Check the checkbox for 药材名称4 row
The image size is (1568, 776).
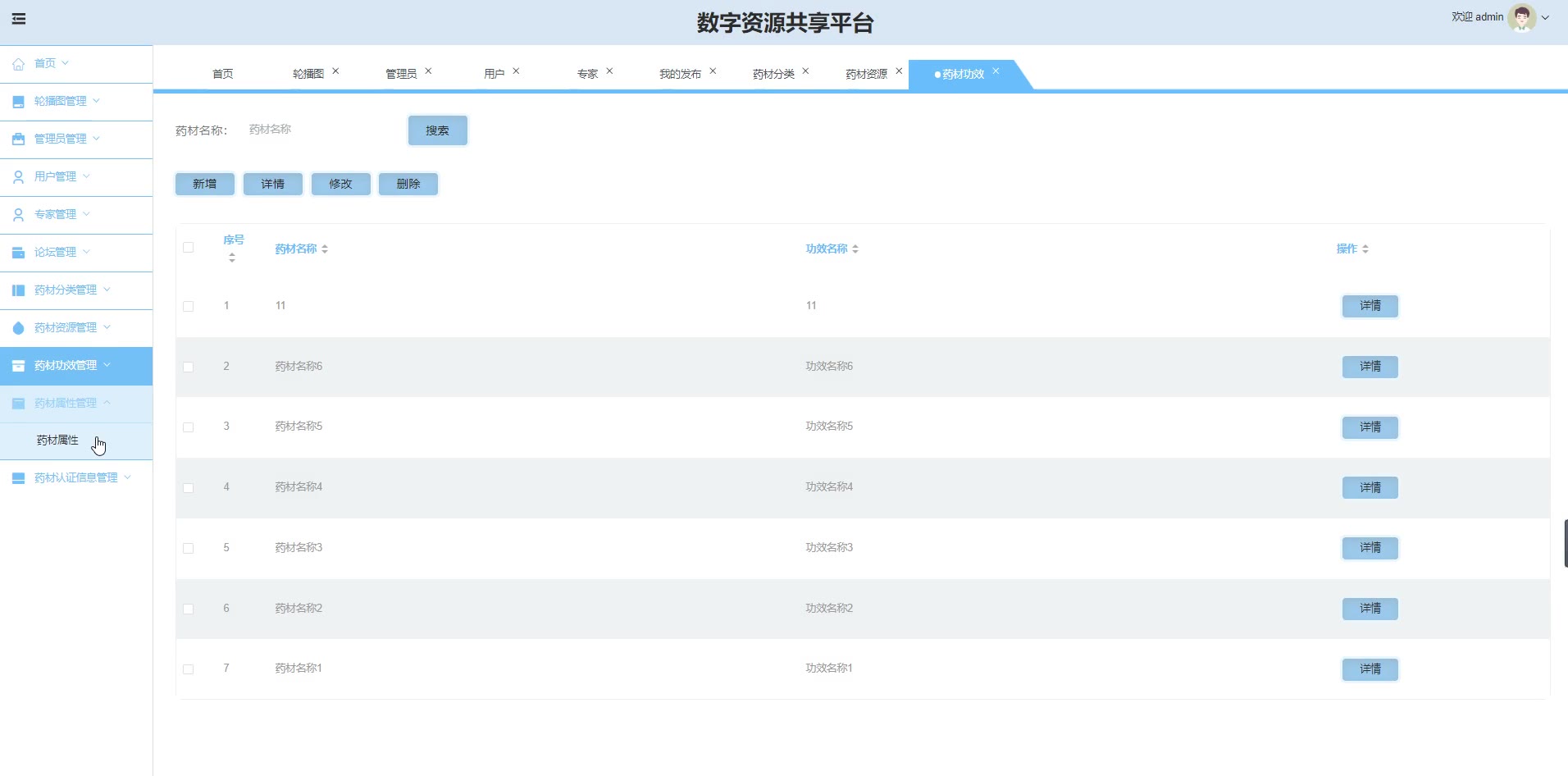pyautogui.click(x=189, y=488)
